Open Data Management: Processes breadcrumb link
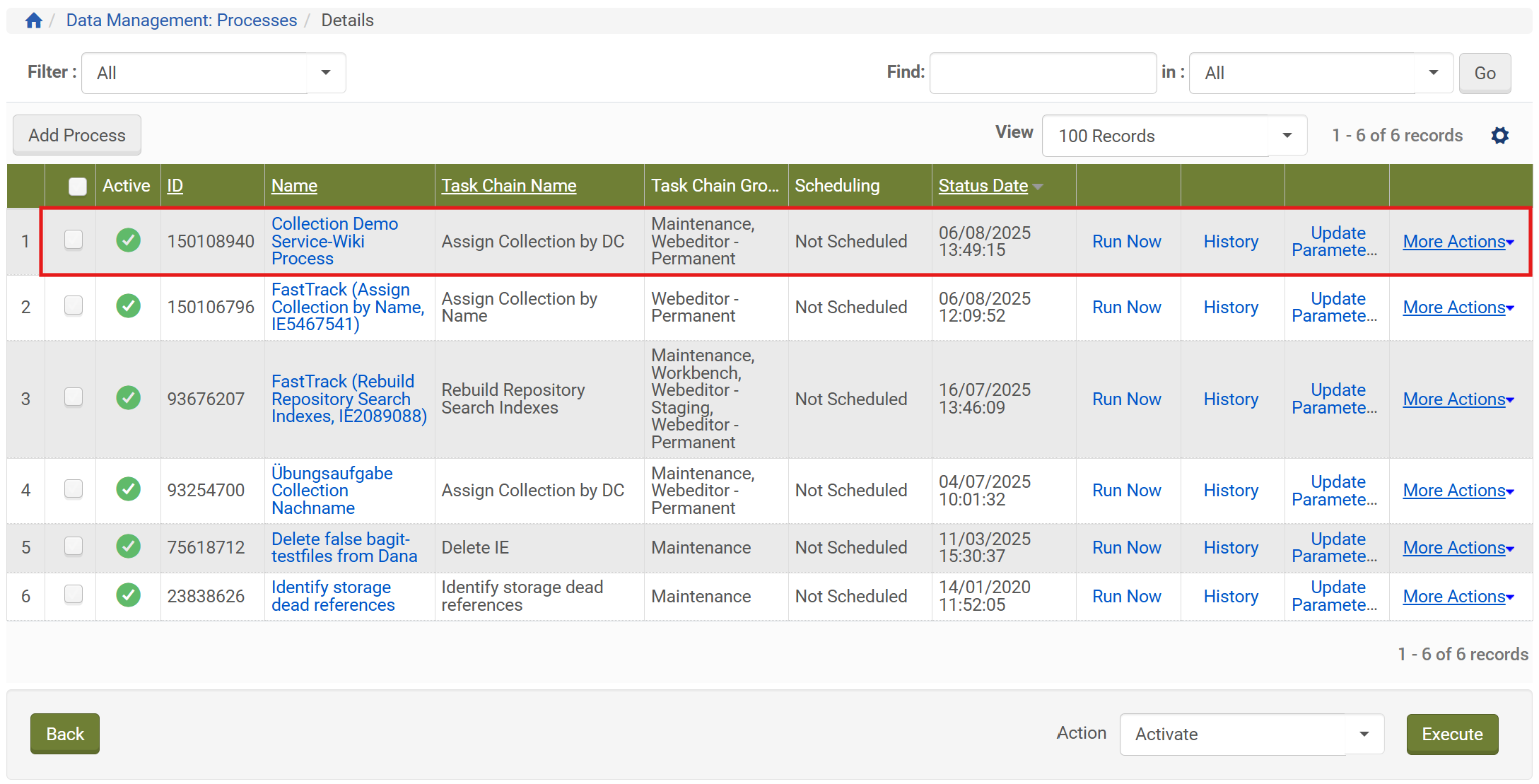Image resolution: width=1539 pixels, height=784 pixels. 182,21
